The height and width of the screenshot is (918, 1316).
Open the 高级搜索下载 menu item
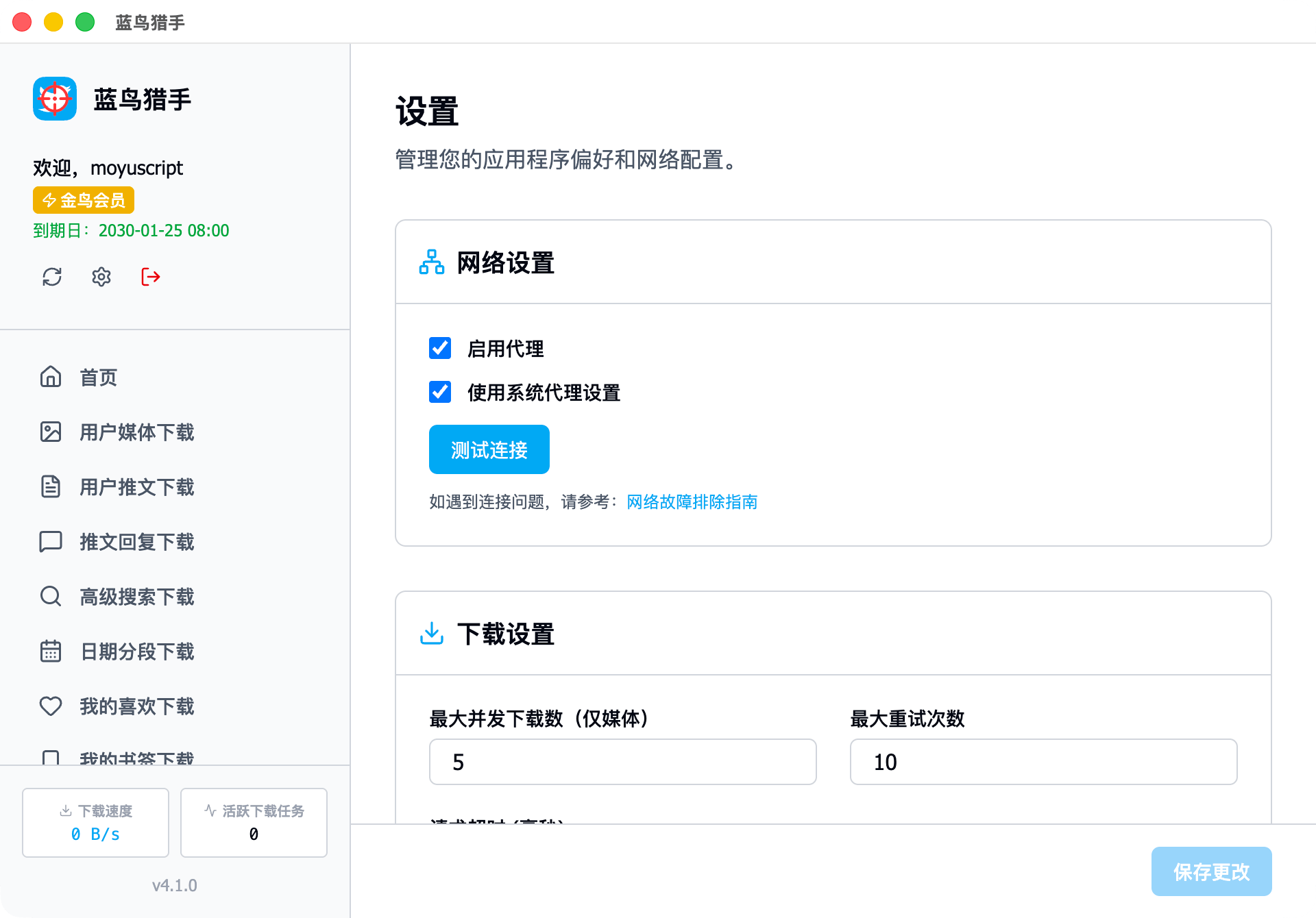click(x=137, y=597)
